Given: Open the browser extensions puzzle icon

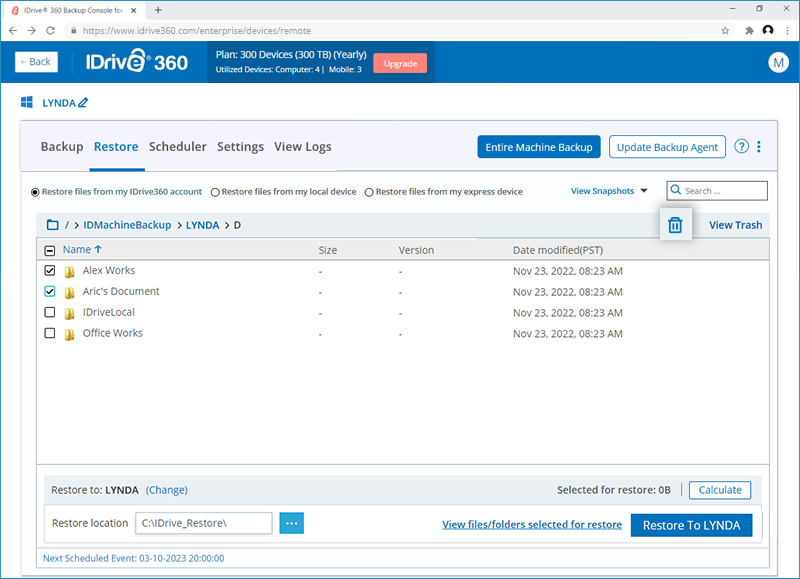Looking at the screenshot, I should tap(749, 31).
